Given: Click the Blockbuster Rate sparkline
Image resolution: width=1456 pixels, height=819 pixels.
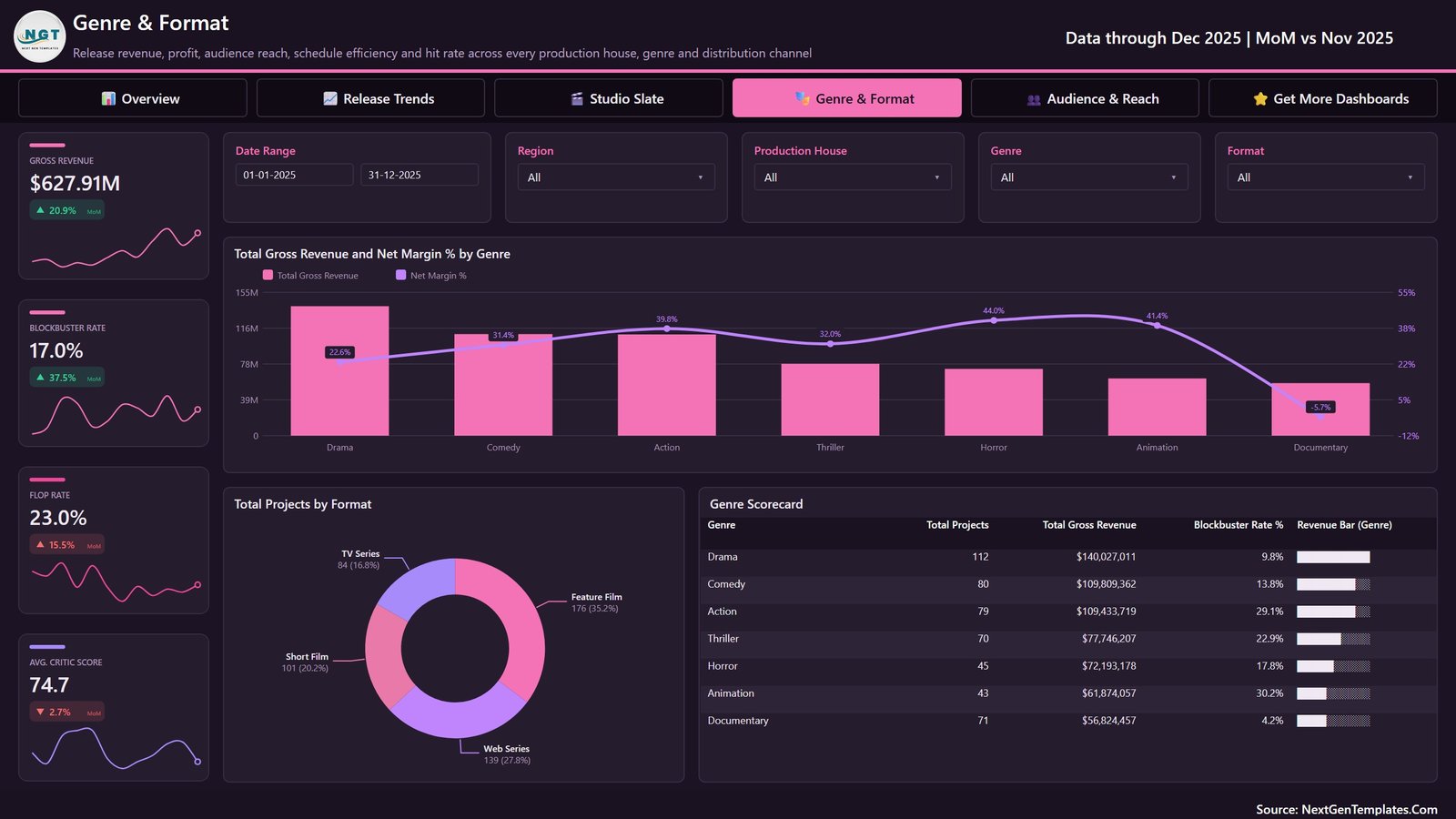Looking at the screenshot, I should (x=116, y=414).
